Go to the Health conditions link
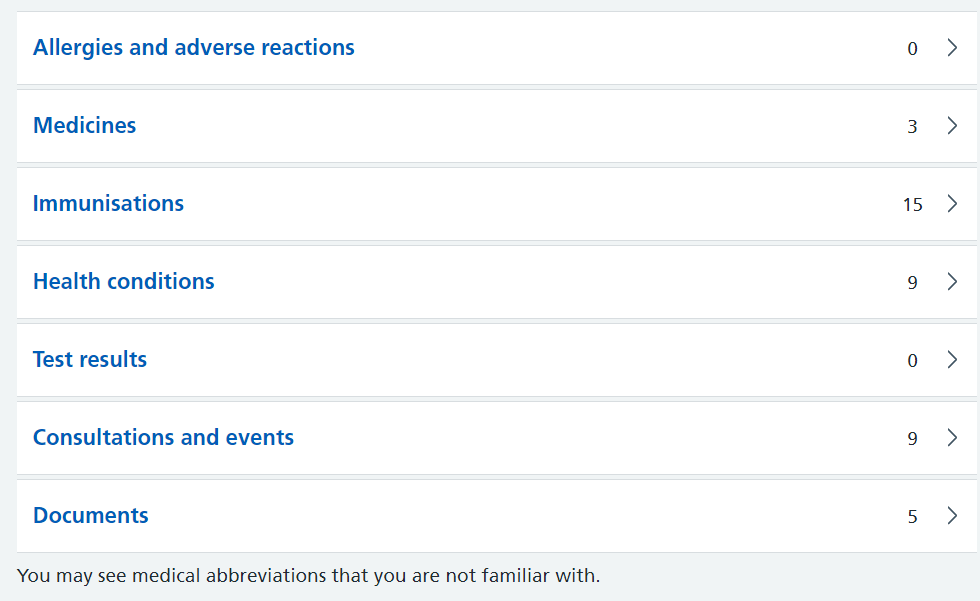The width and height of the screenshot is (980, 601). (x=124, y=282)
